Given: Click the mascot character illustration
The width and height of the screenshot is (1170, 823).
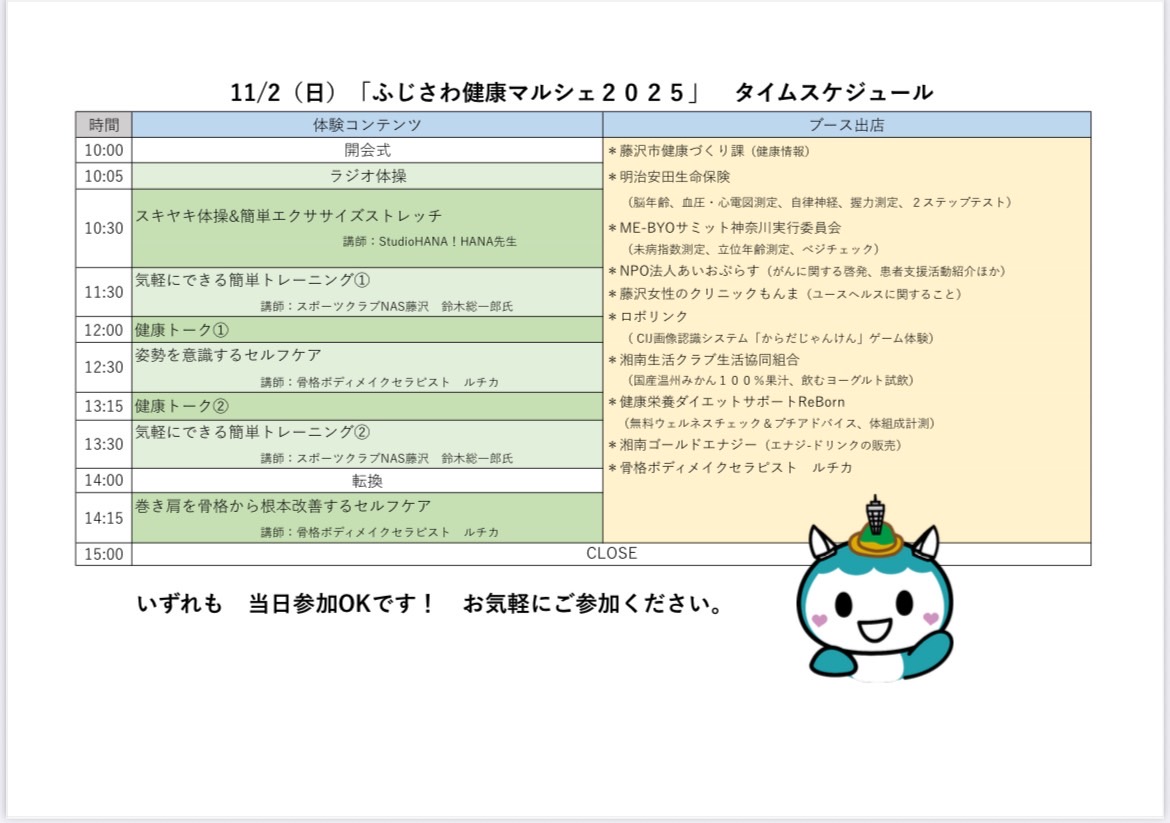Looking at the screenshot, I should pos(874,610).
